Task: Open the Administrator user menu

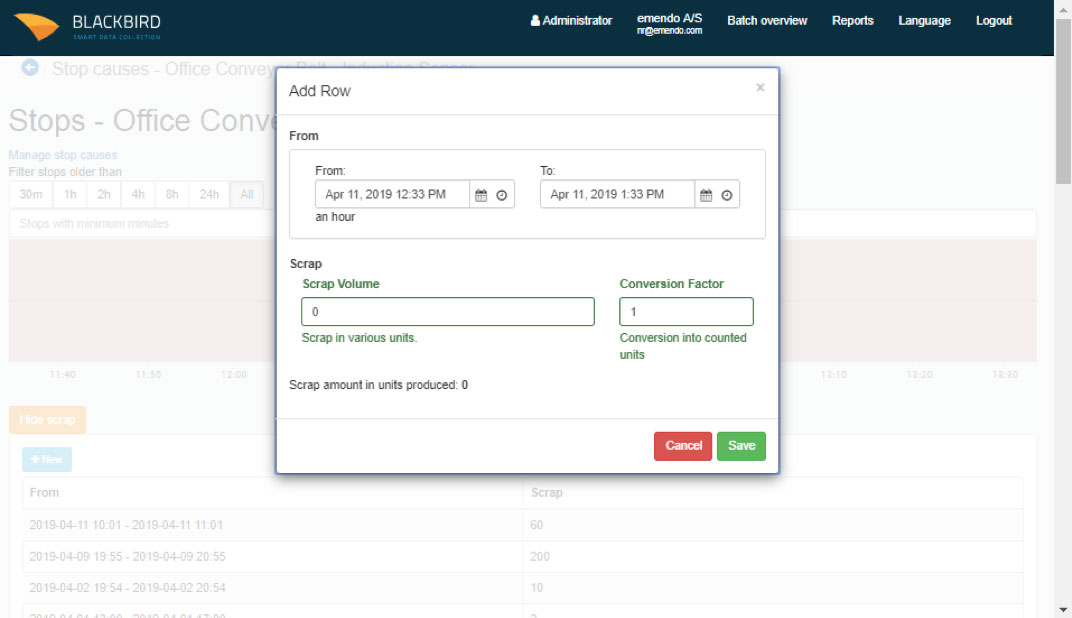Action: pyautogui.click(x=571, y=21)
